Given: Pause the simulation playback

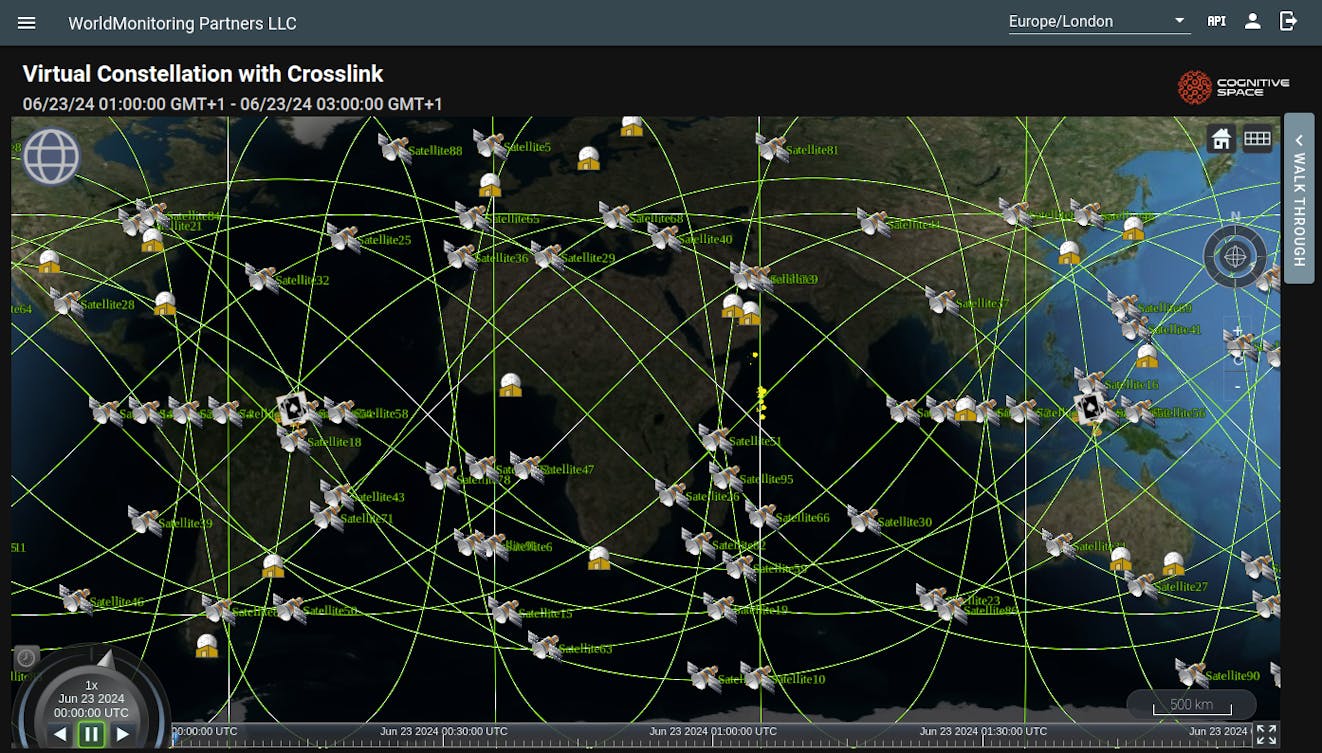Looking at the screenshot, I should (91, 733).
